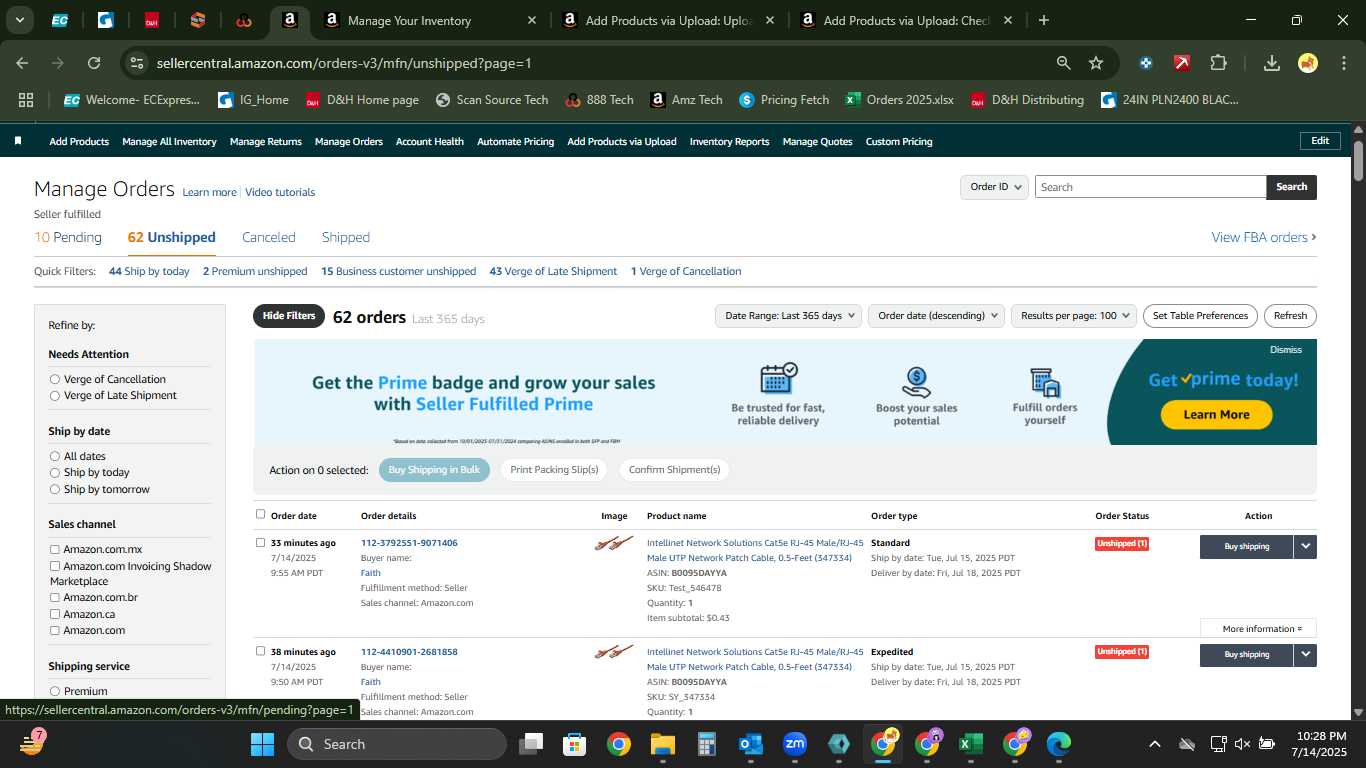Click the volume muted speaker icon
Viewport: 1366px width, 768px height.
point(1242,744)
